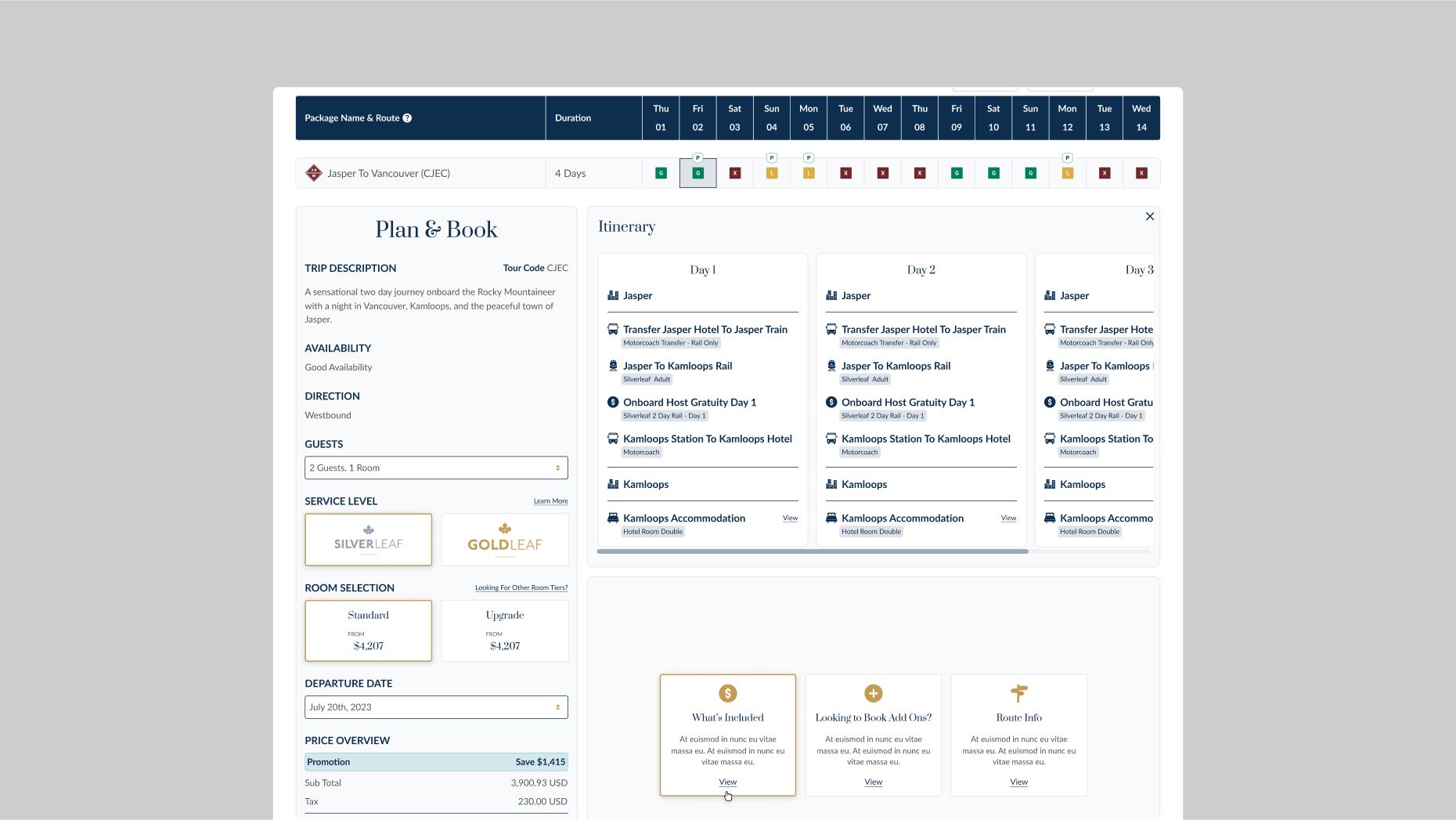Screen dimensions: 1456x820
Task: Click Day 1 Onboard Host Gratuity dollar icon
Action: [613, 402]
